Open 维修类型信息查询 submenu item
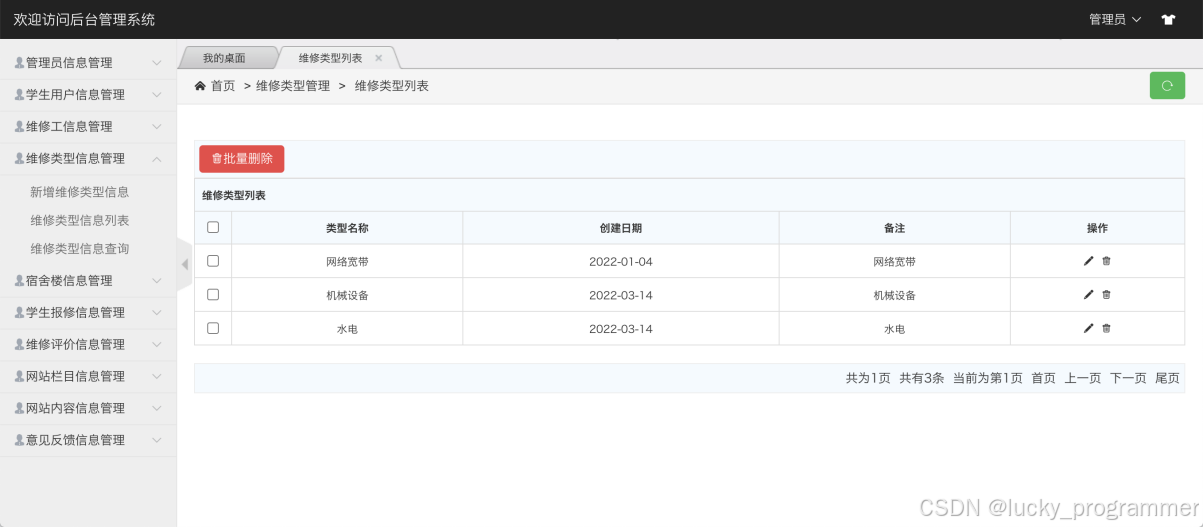Image resolution: width=1203 pixels, height=527 pixels. point(80,248)
